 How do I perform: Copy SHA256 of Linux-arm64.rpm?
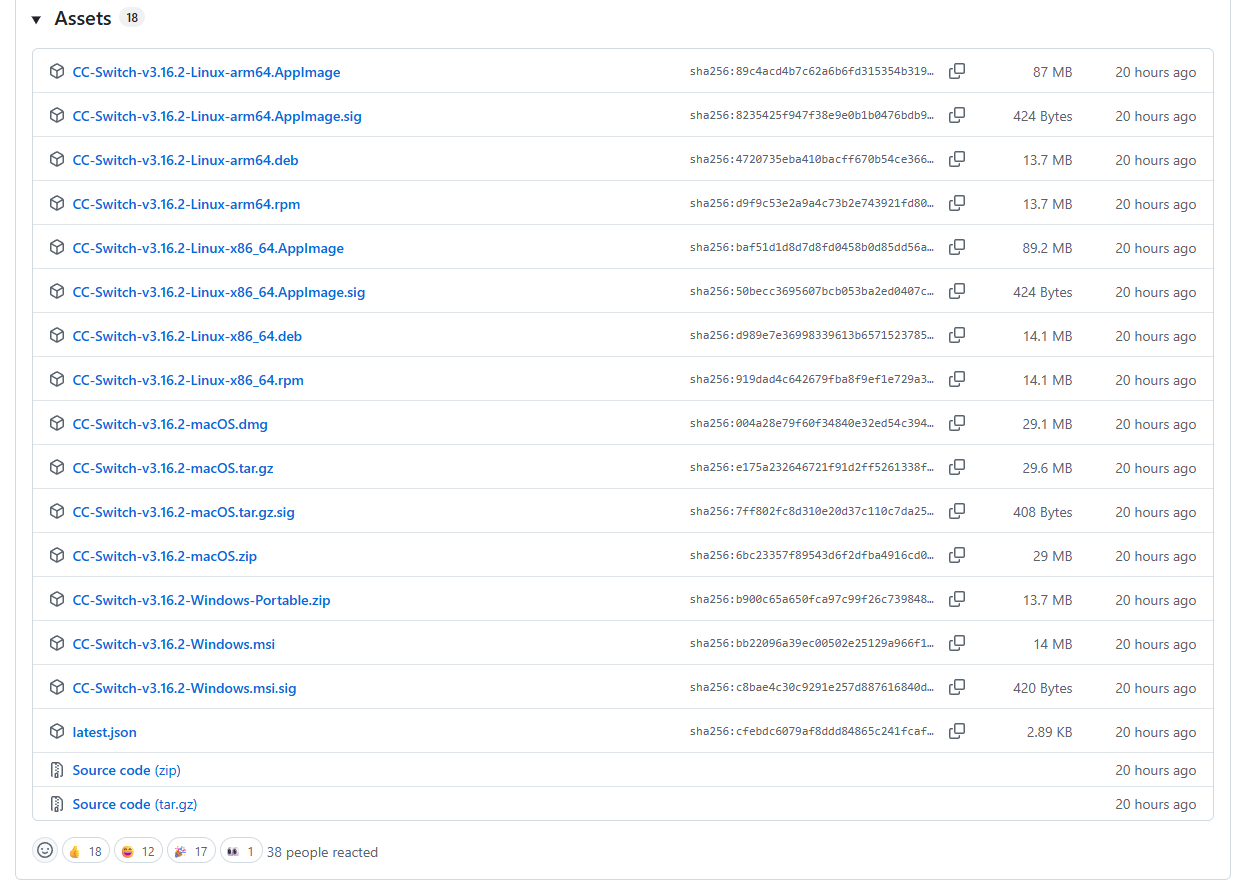coord(957,203)
